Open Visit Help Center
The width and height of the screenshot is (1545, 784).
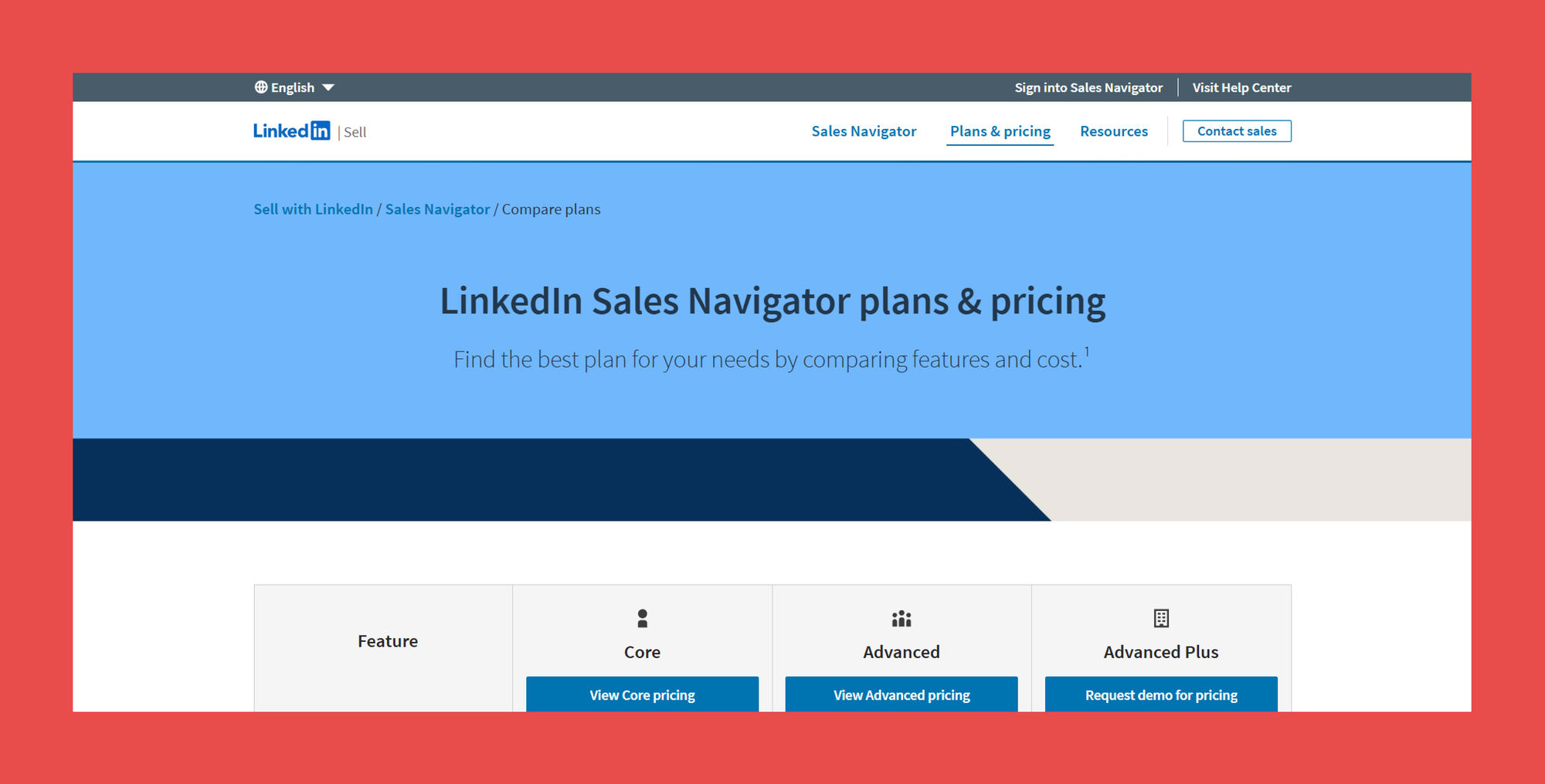[x=1241, y=87]
